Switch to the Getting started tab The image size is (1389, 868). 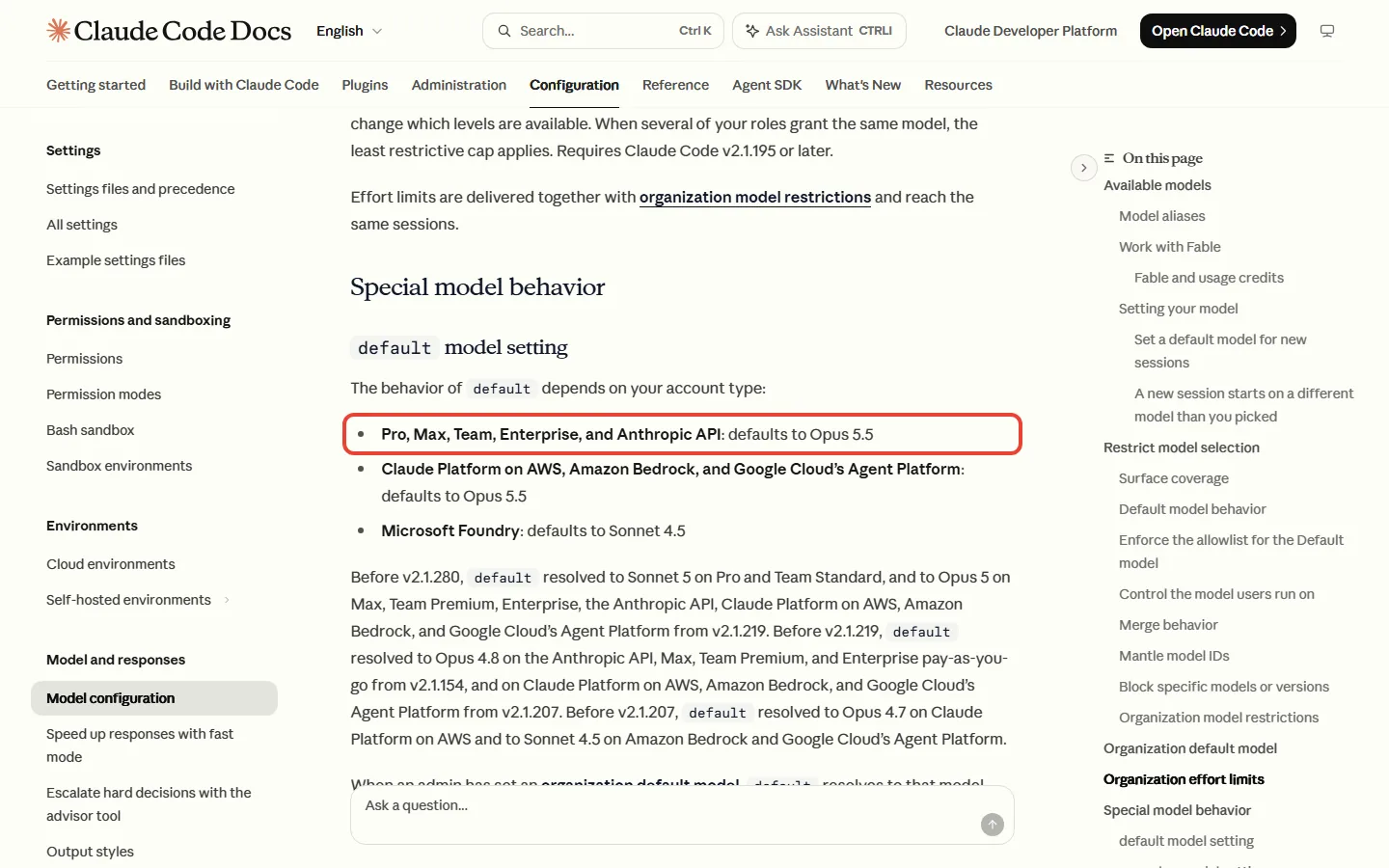coord(95,85)
